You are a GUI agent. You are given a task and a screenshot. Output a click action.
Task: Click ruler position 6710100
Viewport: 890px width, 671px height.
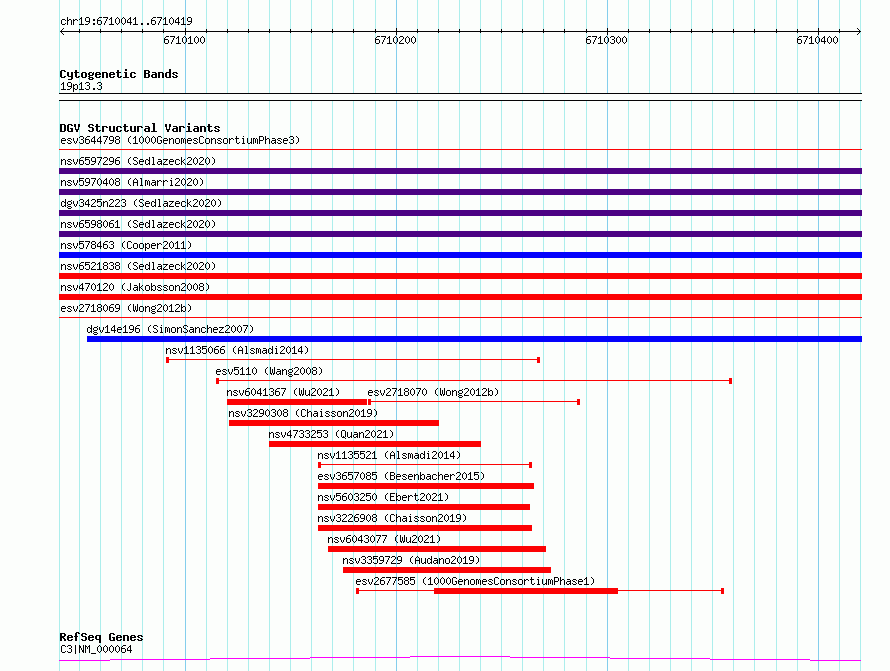pos(184,40)
